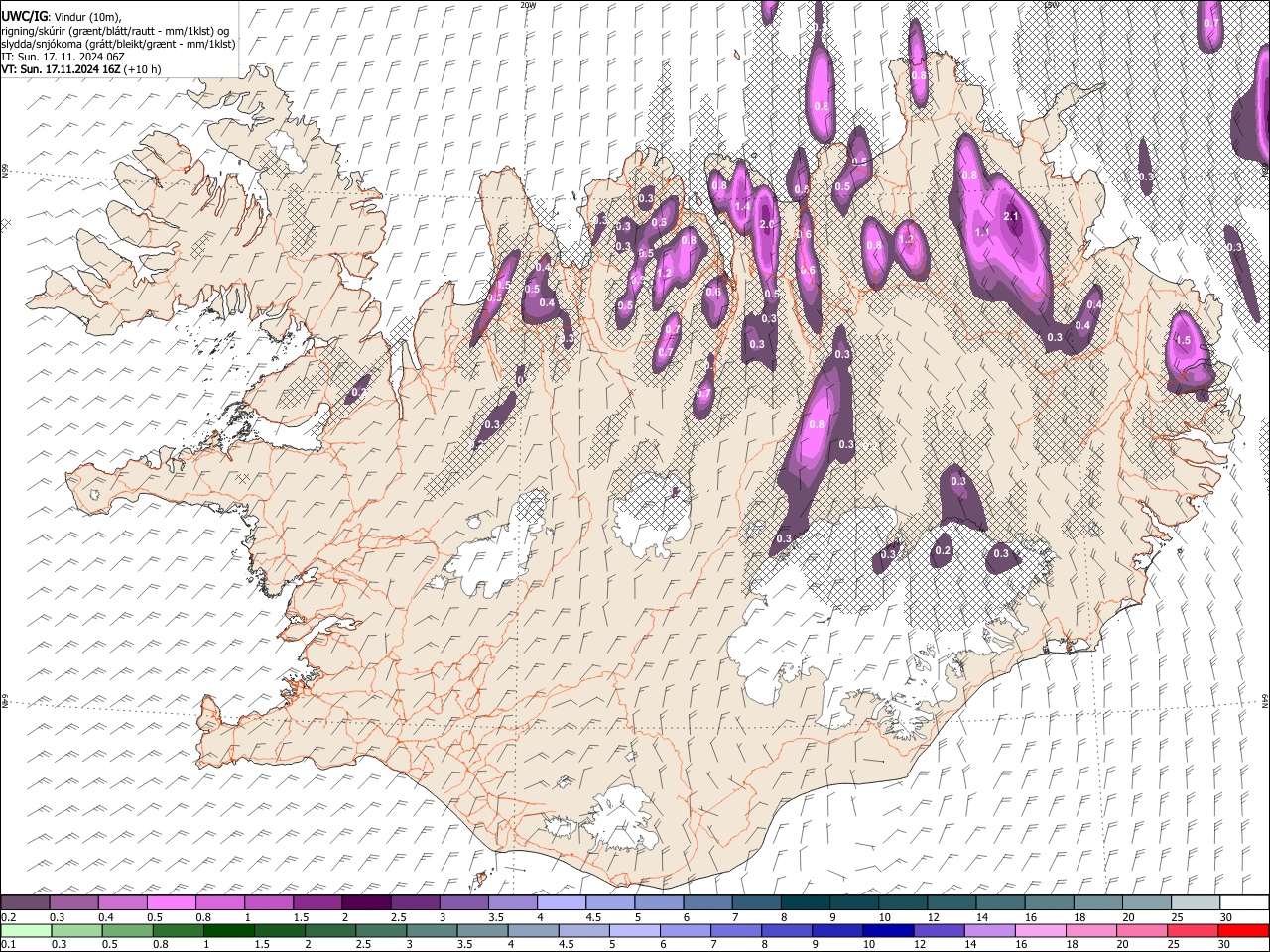Click the 0.2 precipitation value on the map
Screen dimensions: 1270x952
pyautogui.click(x=943, y=550)
